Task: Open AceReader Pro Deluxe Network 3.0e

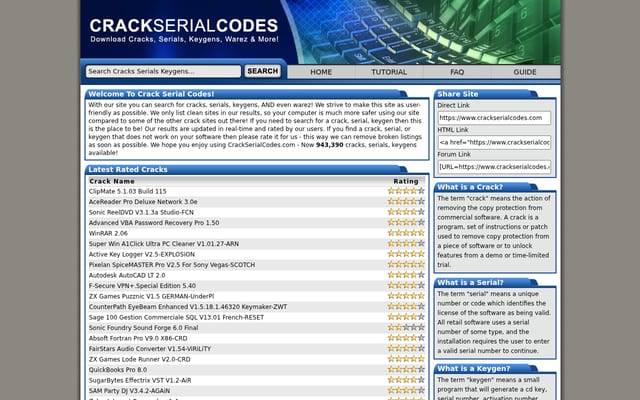Action: [x=143, y=202]
